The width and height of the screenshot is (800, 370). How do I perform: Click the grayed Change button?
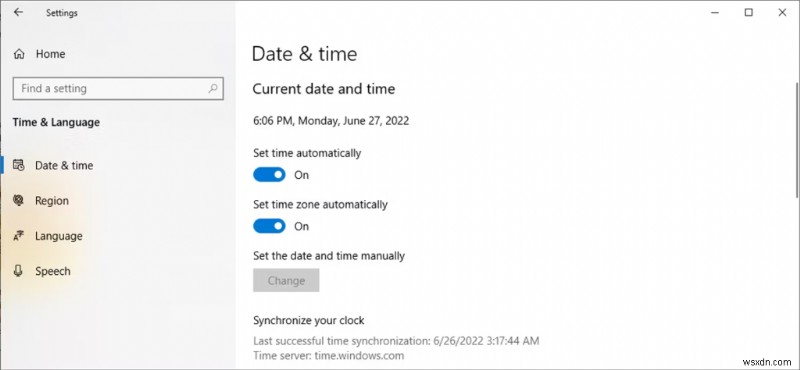coord(286,280)
